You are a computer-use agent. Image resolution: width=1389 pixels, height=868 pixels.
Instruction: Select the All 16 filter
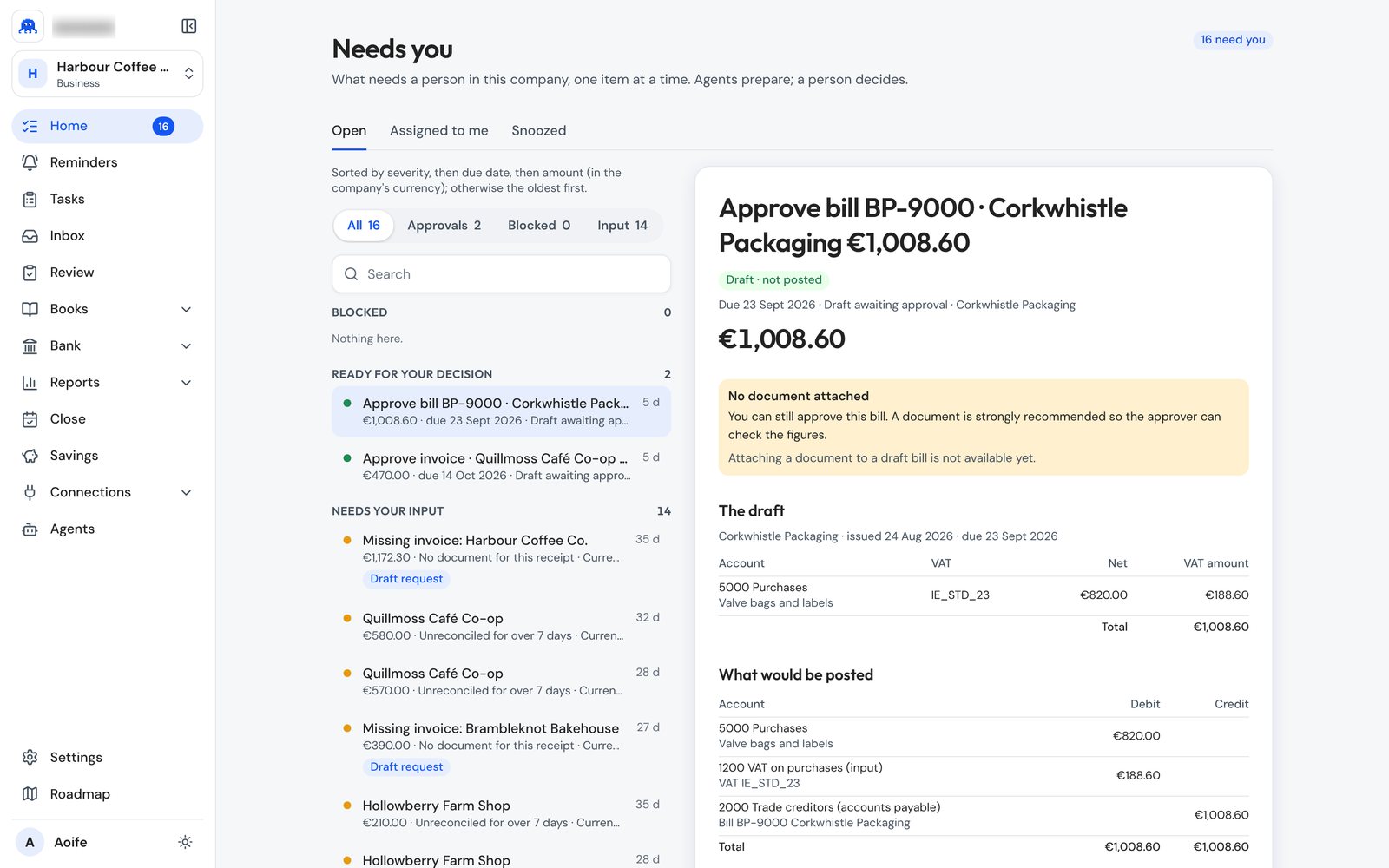click(364, 225)
